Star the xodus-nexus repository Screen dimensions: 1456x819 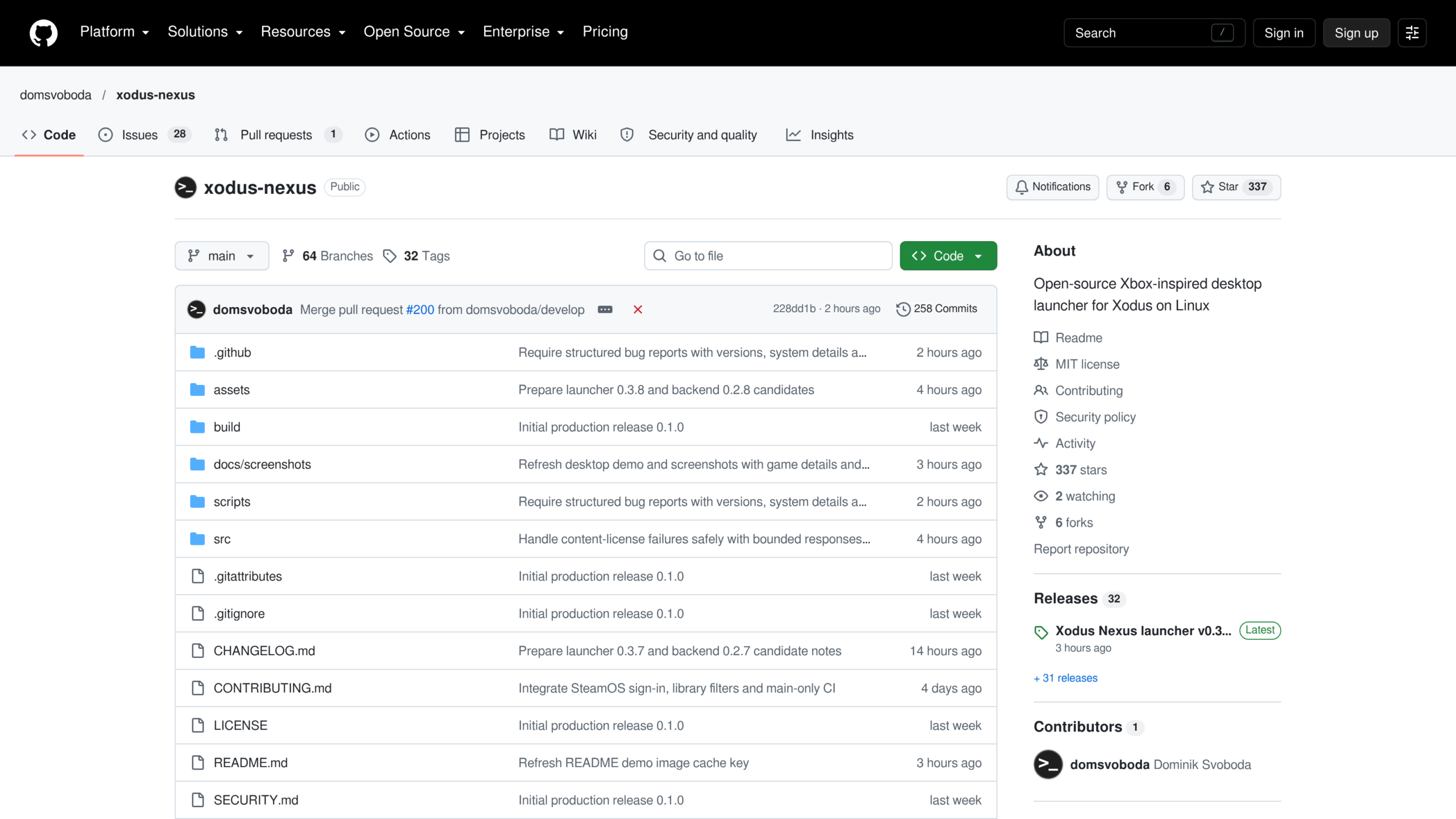coord(1236,187)
